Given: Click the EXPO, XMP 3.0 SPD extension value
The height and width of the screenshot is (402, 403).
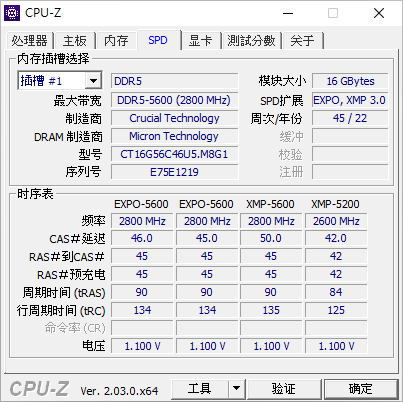Looking at the screenshot, I should (350, 100).
